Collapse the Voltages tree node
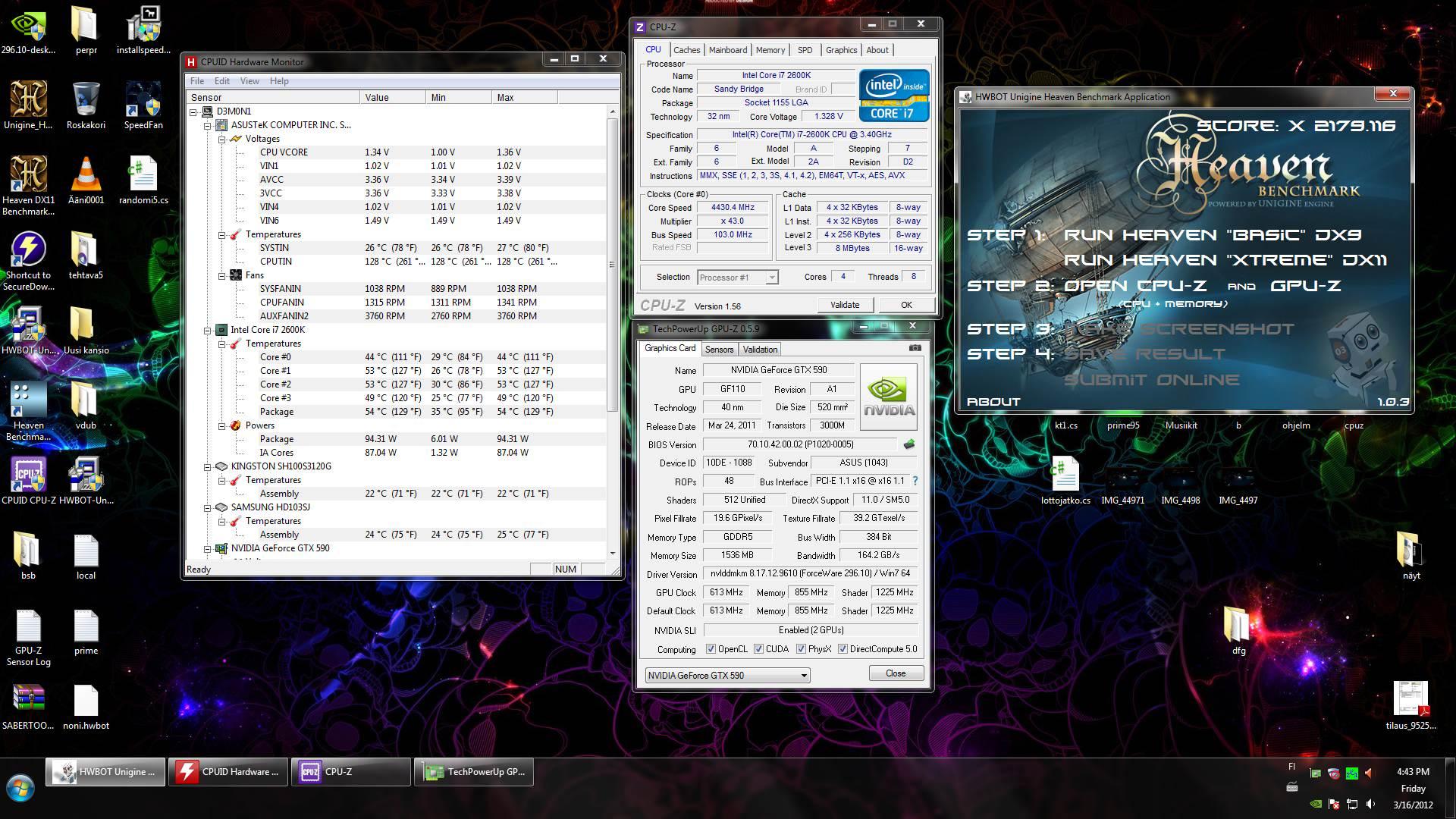This screenshot has height=819, width=1456. click(222, 139)
